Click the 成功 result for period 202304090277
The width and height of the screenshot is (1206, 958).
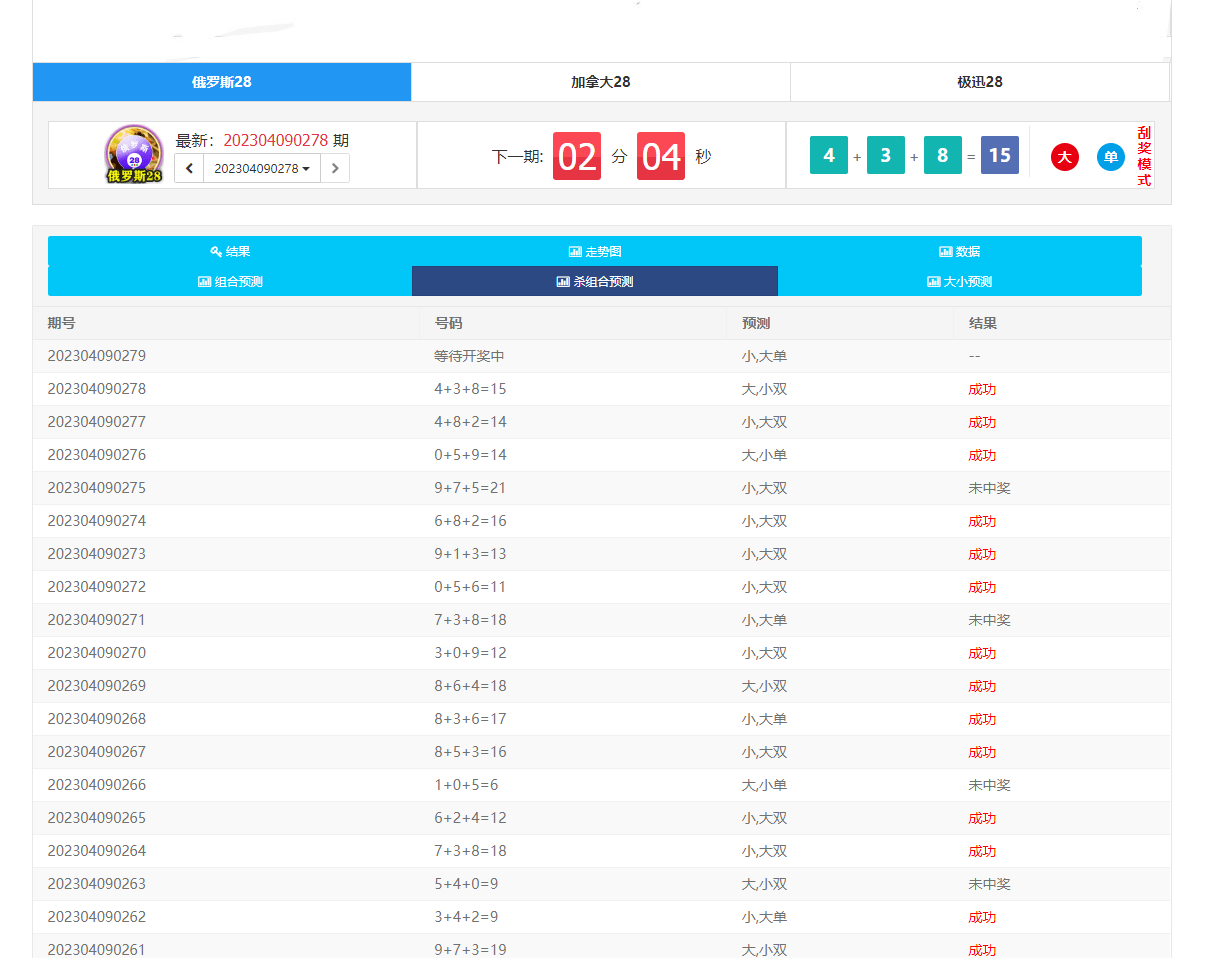982,422
